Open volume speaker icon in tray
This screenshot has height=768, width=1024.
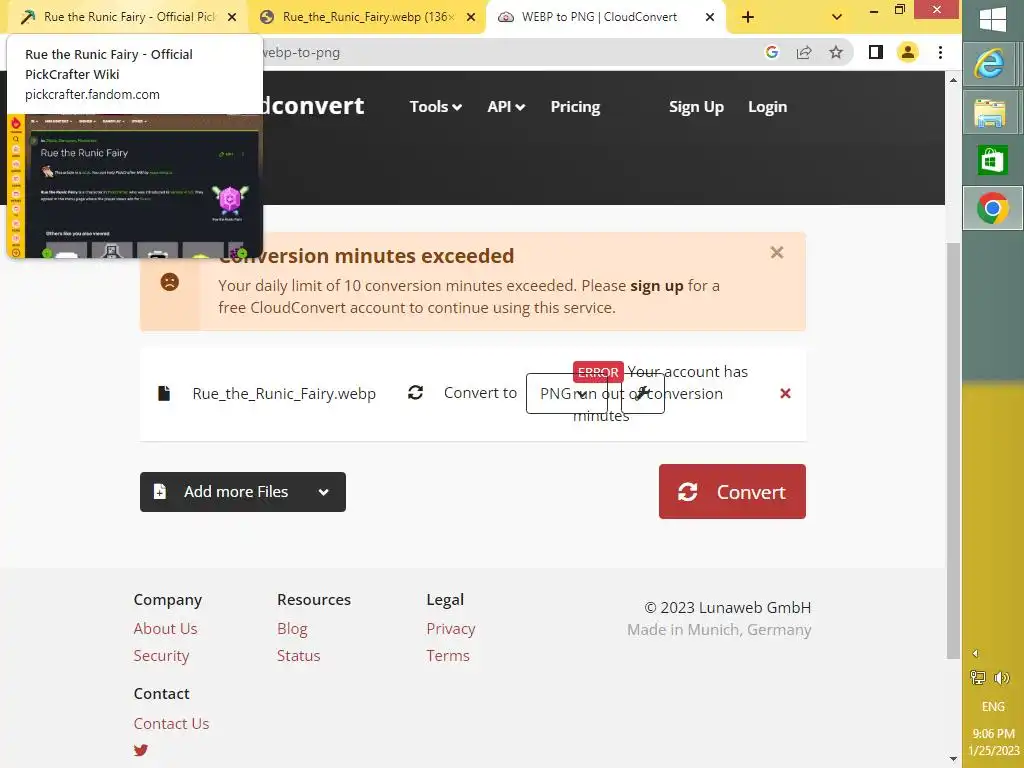point(1001,678)
